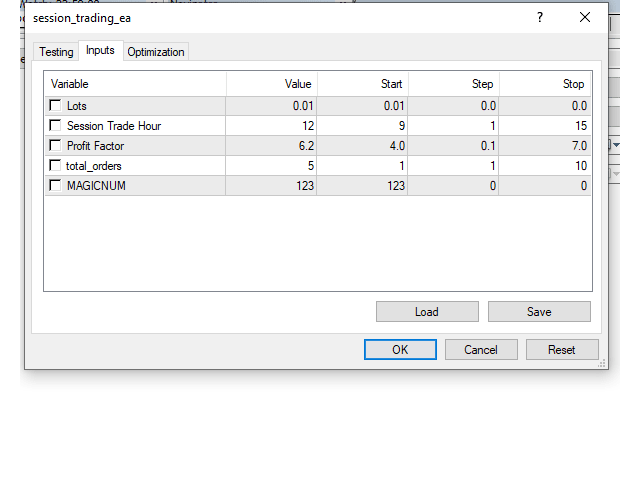This screenshot has height=480, width=640.
Task: Switch to the Testing tab
Action: (56, 52)
